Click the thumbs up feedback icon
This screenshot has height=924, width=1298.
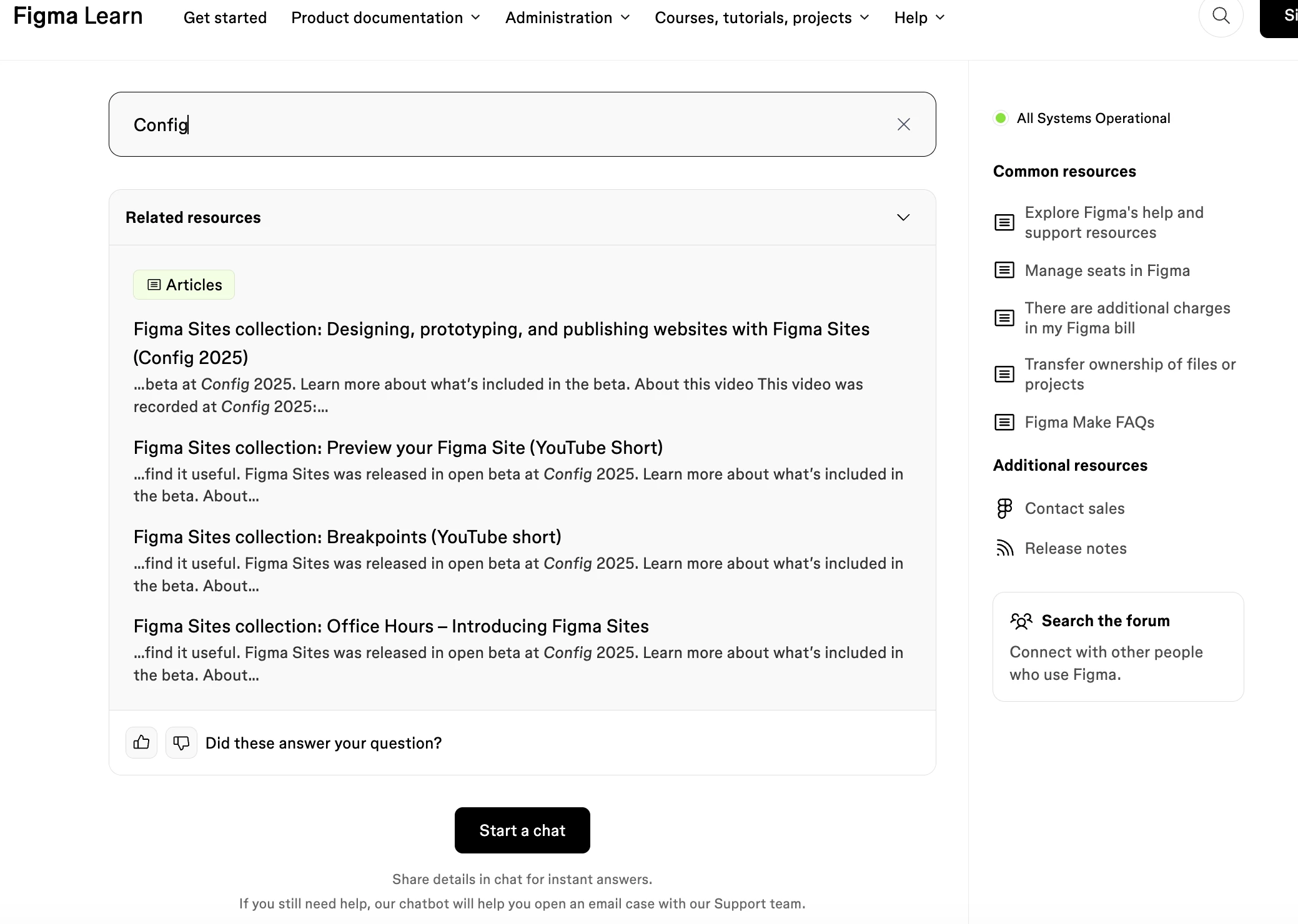141,742
